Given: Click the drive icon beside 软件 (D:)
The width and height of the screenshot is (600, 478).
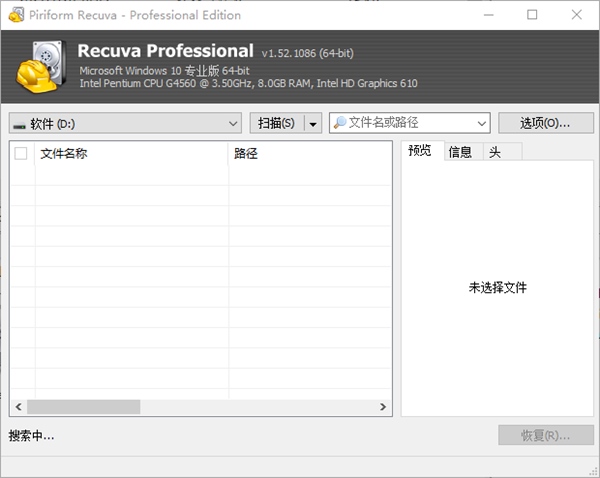Looking at the screenshot, I should (x=19, y=125).
